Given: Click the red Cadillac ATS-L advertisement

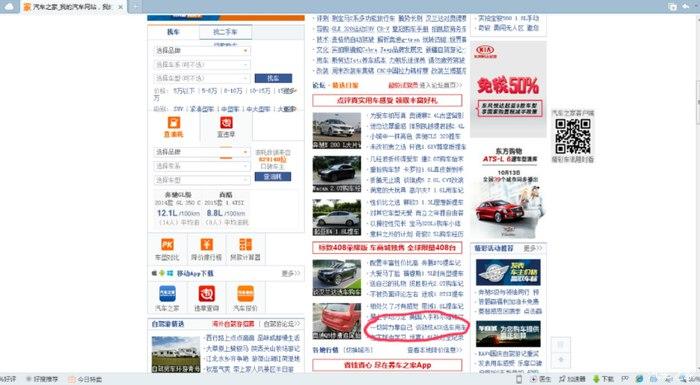Looking at the screenshot, I should [508, 192].
